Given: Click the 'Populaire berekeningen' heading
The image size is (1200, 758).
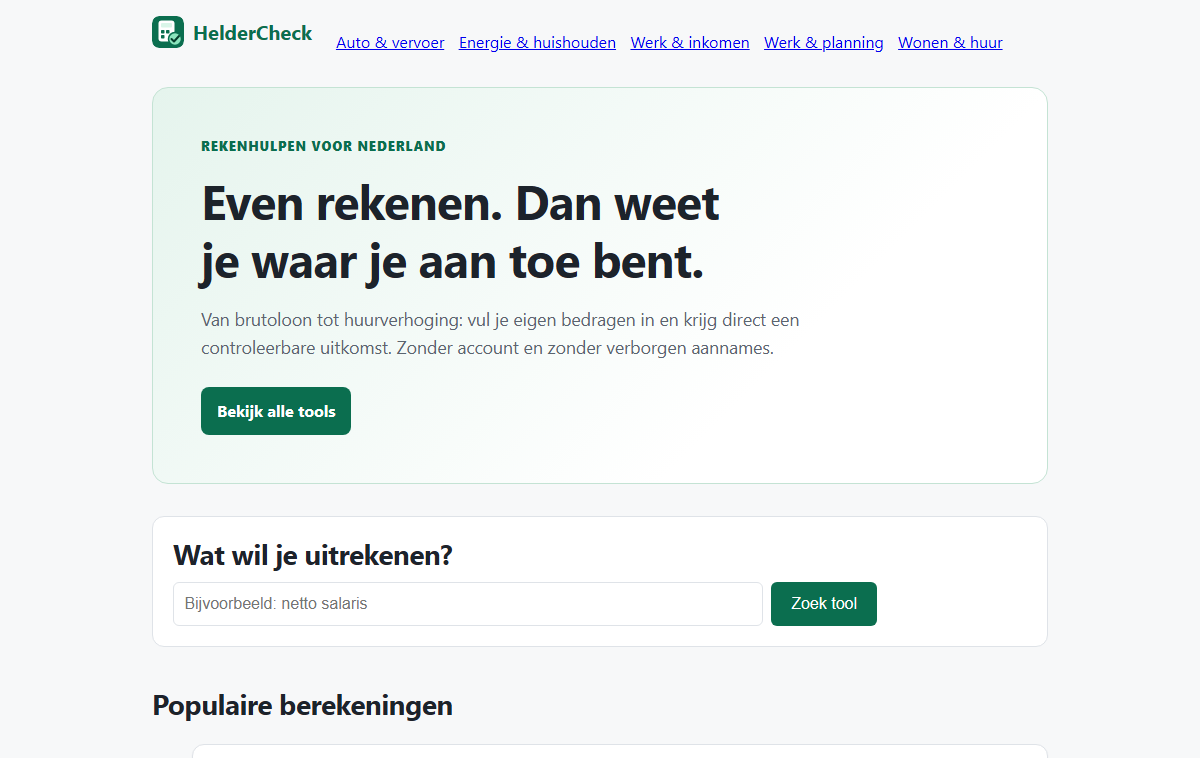Looking at the screenshot, I should click(x=302, y=705).
